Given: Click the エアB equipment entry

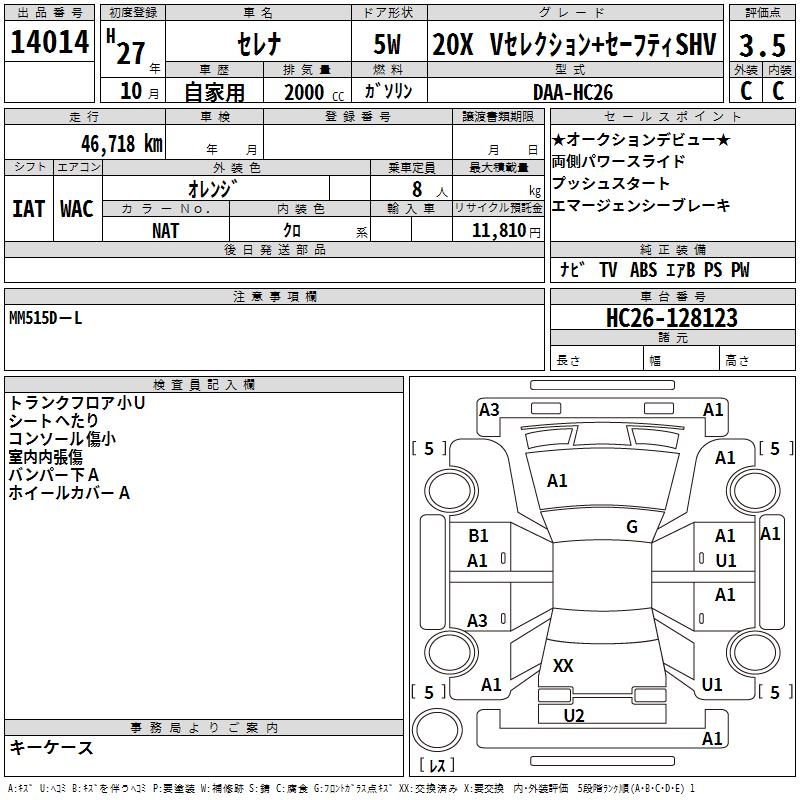Looking at the screenshot, I should coord(680,270).
